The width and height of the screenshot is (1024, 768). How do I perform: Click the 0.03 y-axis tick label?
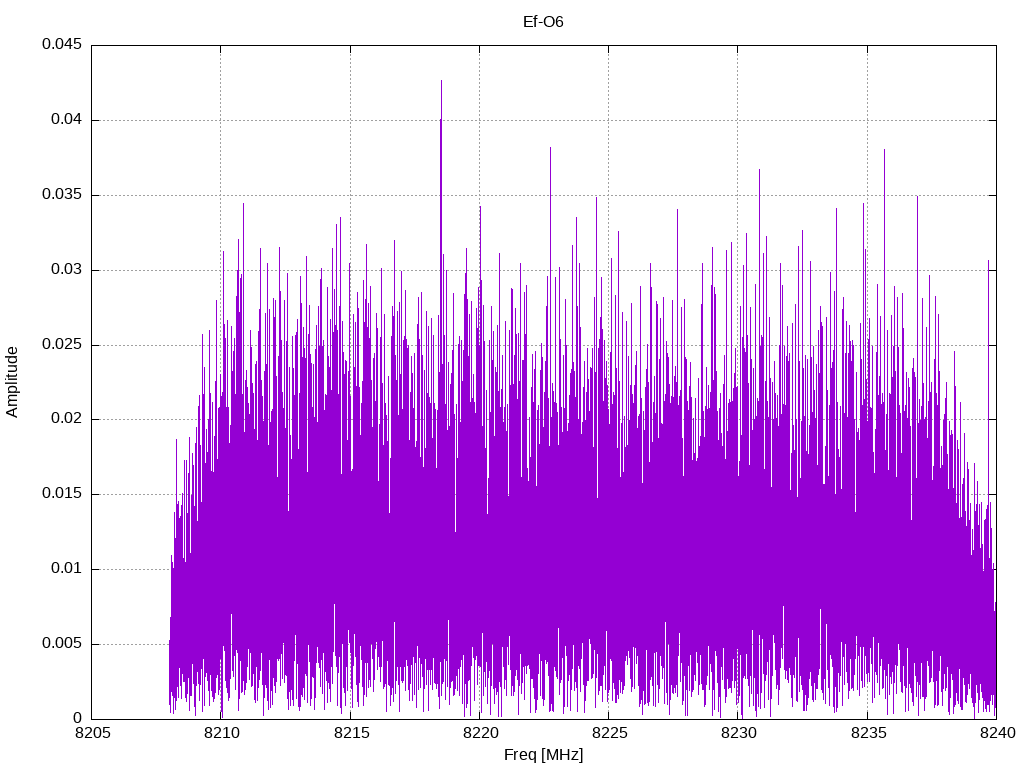tap(67, 269)
